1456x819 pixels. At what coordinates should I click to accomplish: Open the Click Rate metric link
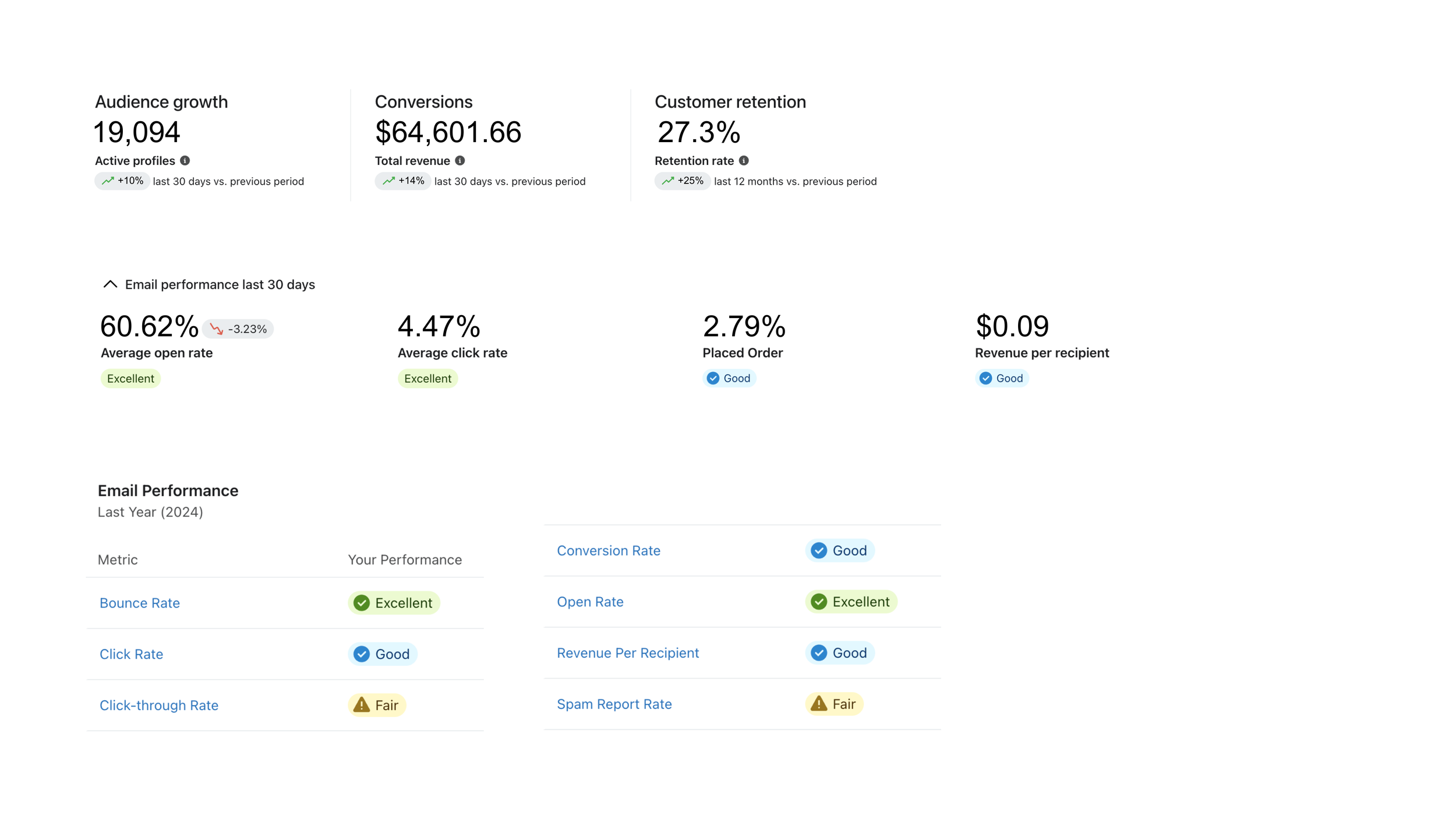131,654
